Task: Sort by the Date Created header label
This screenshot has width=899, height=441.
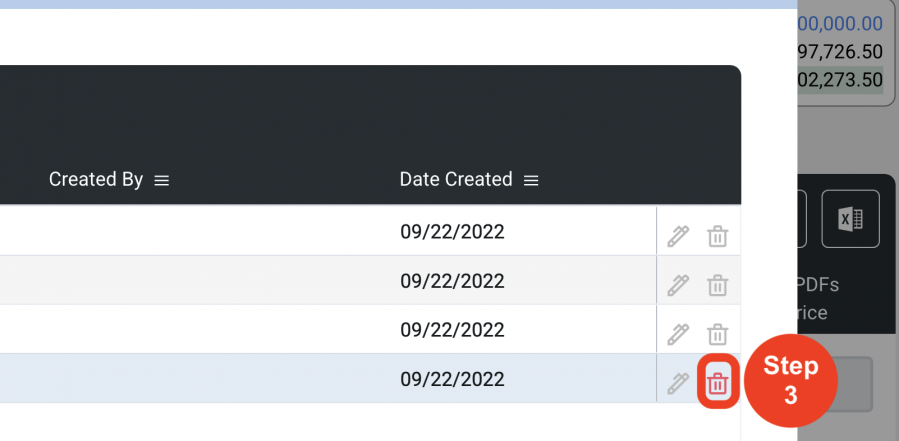Action: 456,179
